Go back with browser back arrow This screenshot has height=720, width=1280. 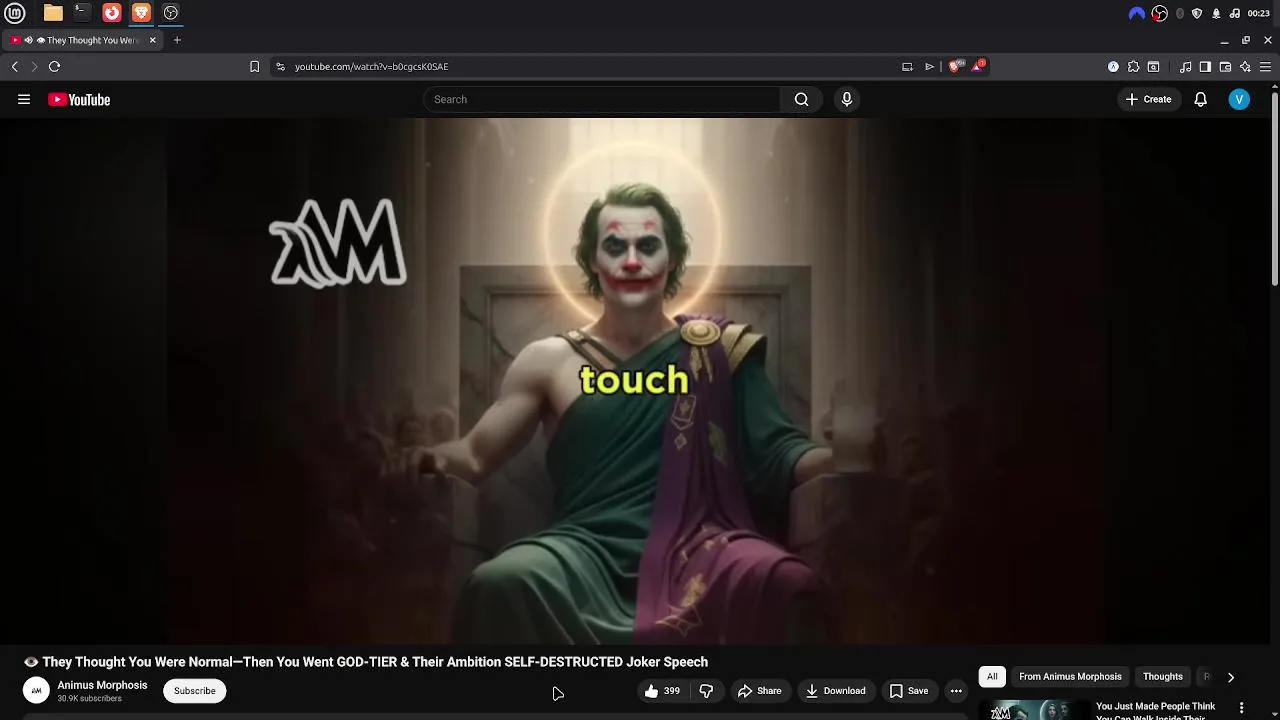pyautogui.click(x=14, y=66)
